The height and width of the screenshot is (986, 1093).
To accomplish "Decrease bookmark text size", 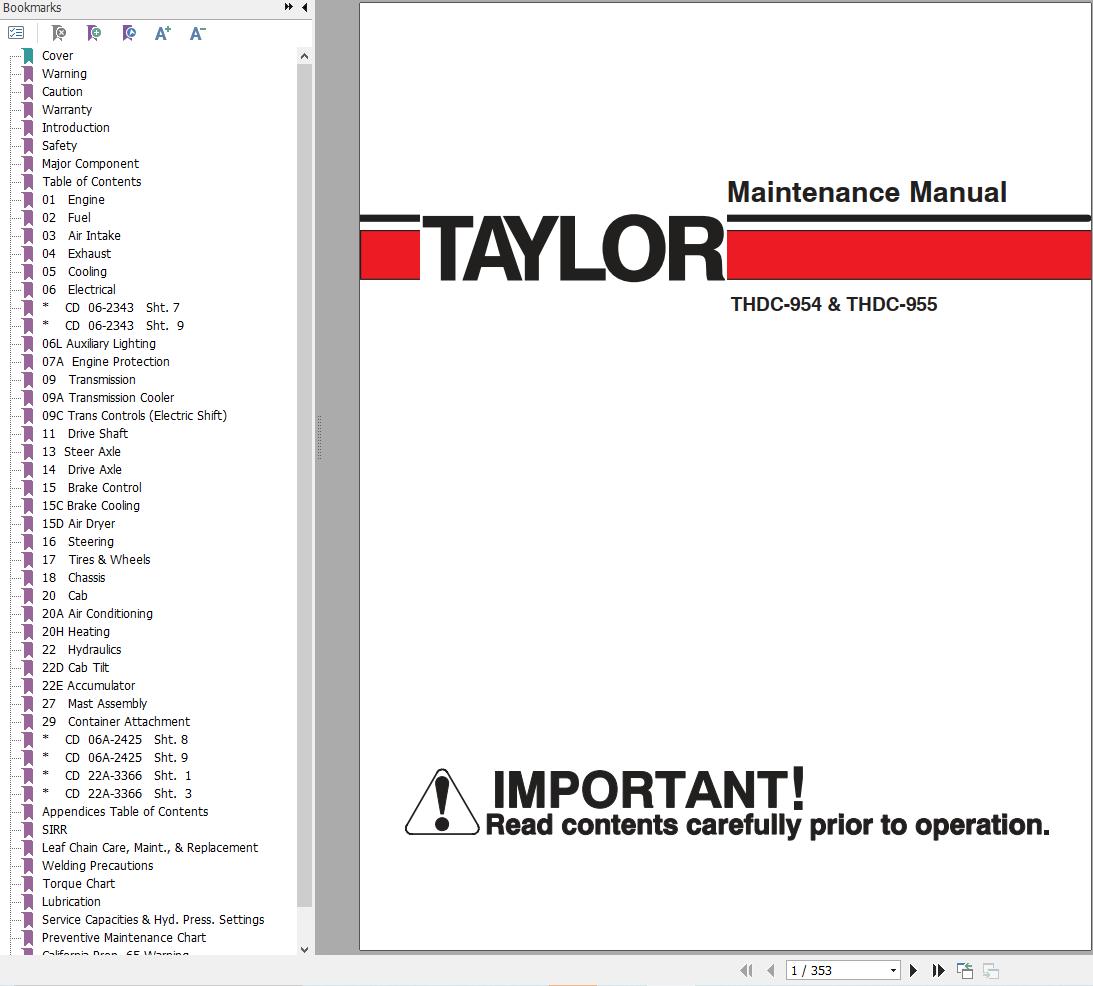I will coord(197,33).
